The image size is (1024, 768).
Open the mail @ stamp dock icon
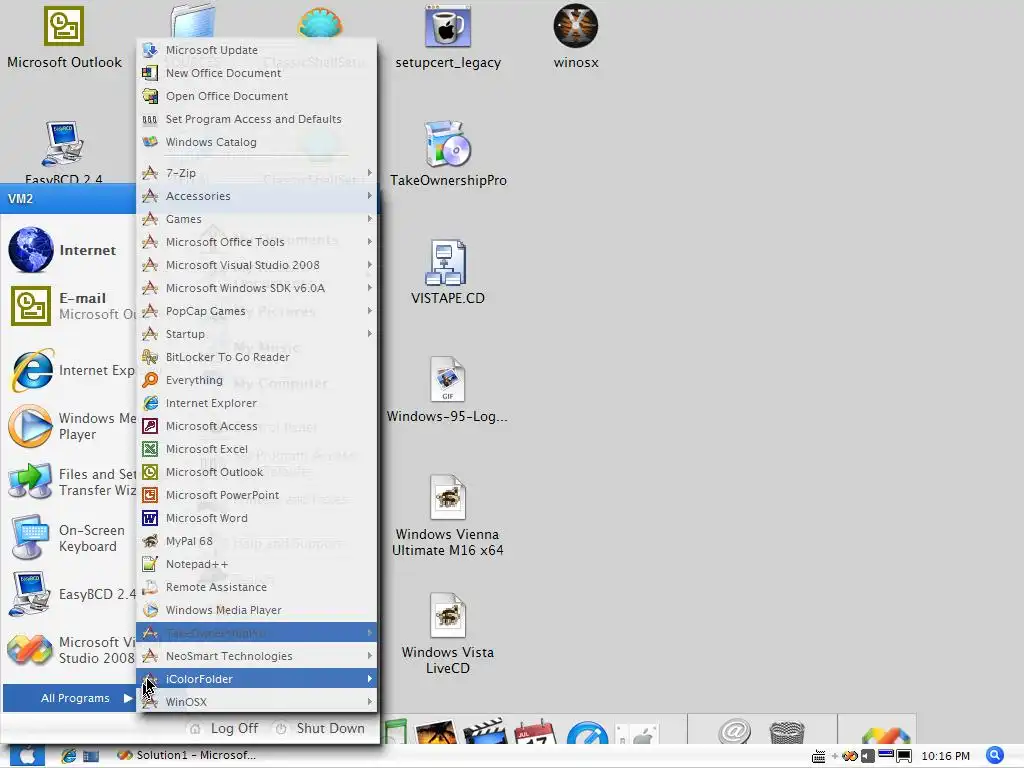(x=735, y=731)
